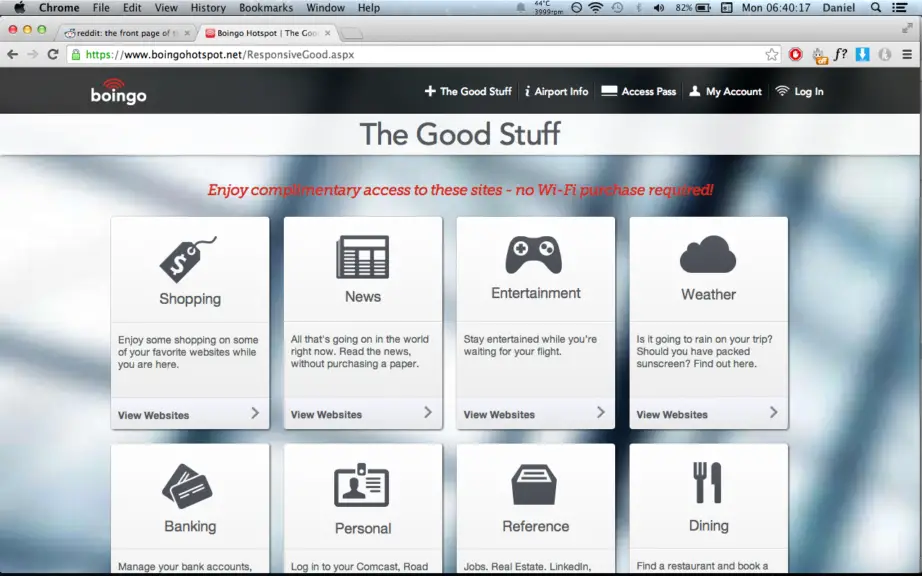Image resolution: width=922 pixels, height=576 pixels.
Task: Click Log In in the header
Action: click(x=799, y=91)
